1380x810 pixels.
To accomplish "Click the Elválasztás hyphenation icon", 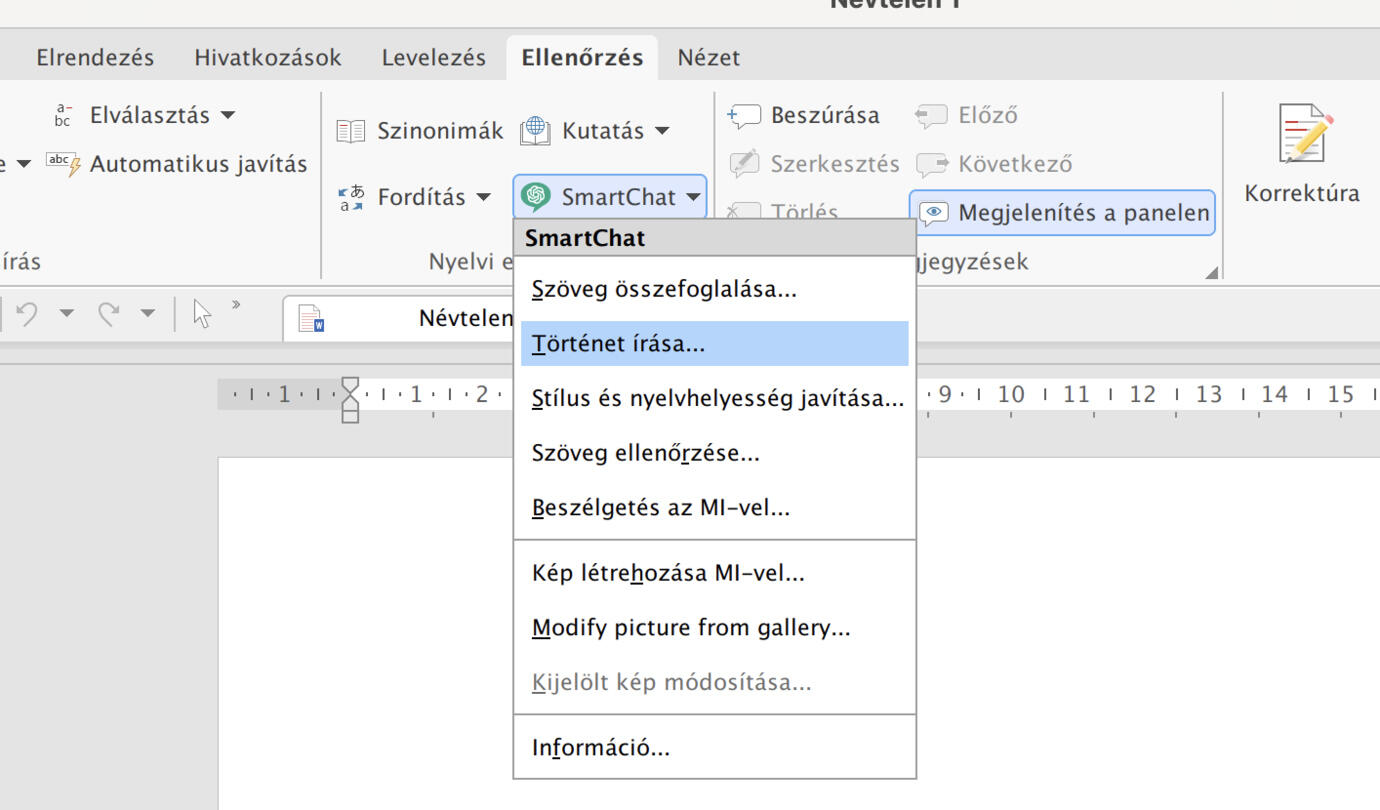I will coord(64,115).
